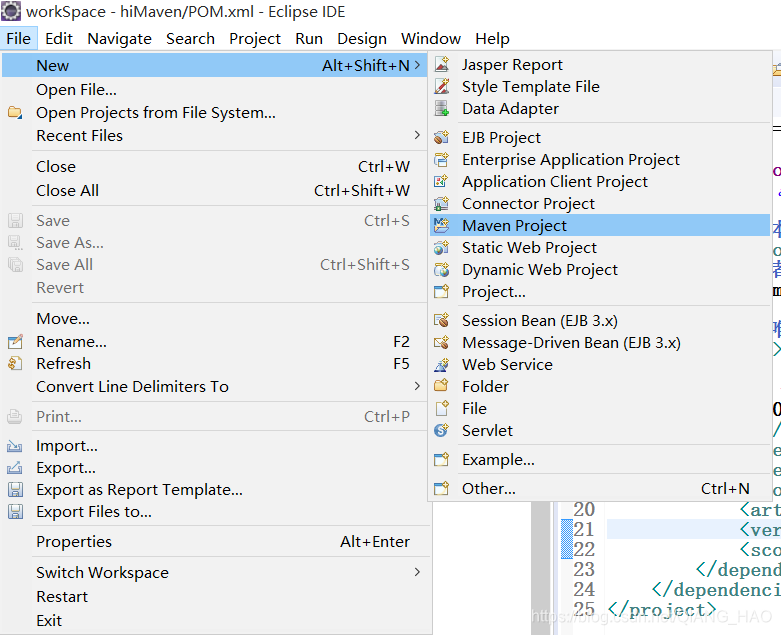The image size is (781, 635).
Task: Click the File icon in New submenu
Action: [442, 408]
